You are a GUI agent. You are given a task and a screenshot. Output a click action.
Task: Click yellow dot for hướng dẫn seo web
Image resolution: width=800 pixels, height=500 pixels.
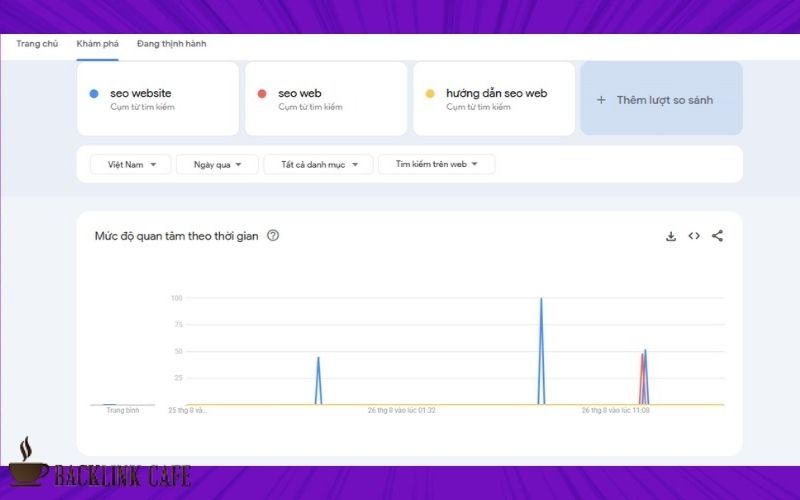click(430, 93)
